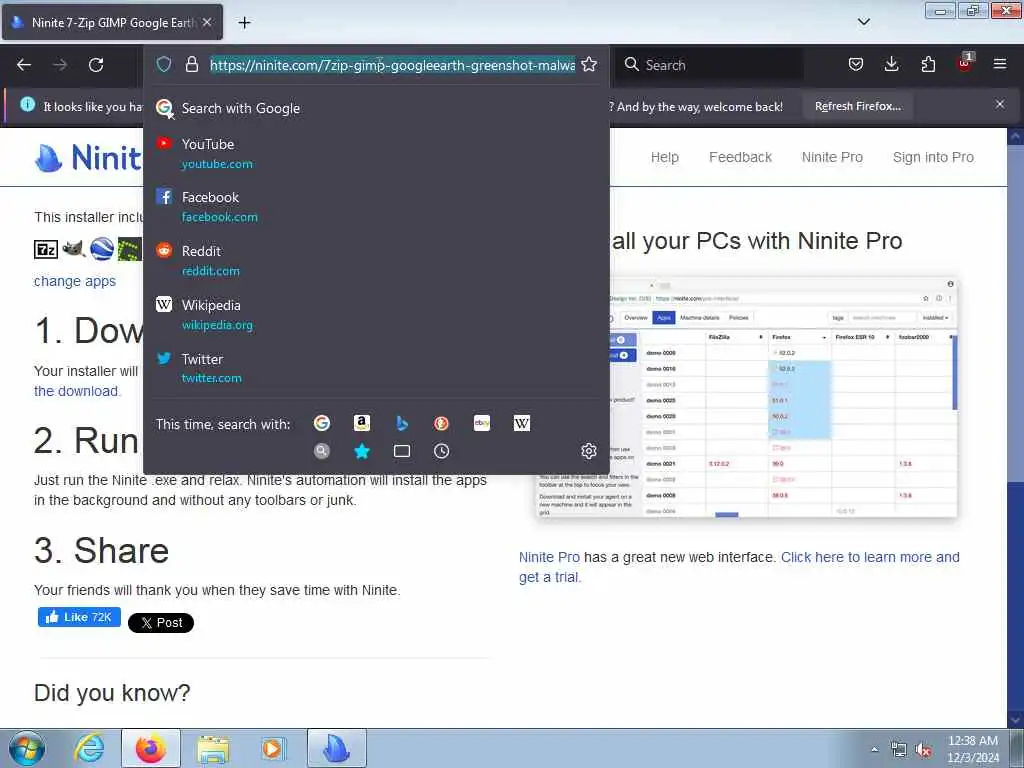The width and height of the screenshot is (1024, 768).
Task: Search open tabs using the tab icon
Action: pyautogui.click(x=402, y=451)
